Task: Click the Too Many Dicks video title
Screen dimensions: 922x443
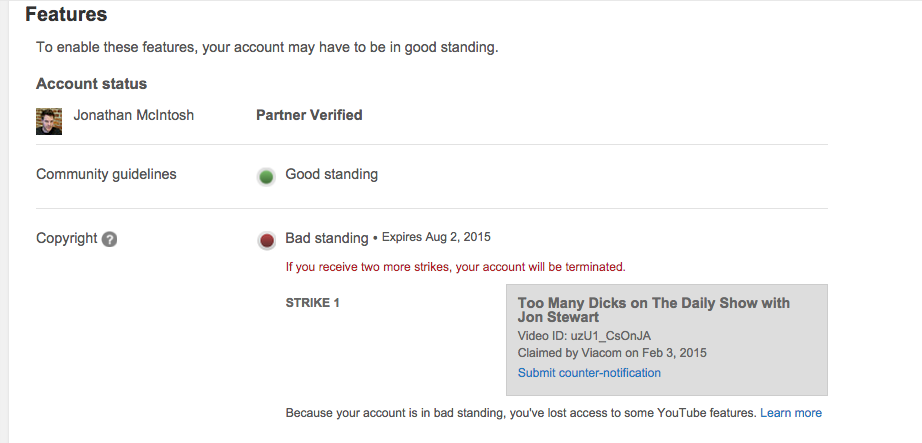Action: (654, 310)
